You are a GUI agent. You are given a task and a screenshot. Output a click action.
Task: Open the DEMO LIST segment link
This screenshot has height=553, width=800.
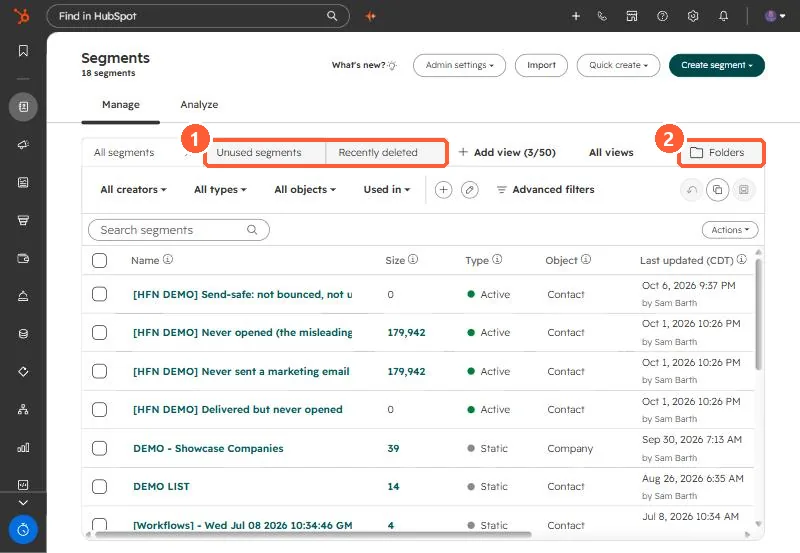[x=161, y=487]
